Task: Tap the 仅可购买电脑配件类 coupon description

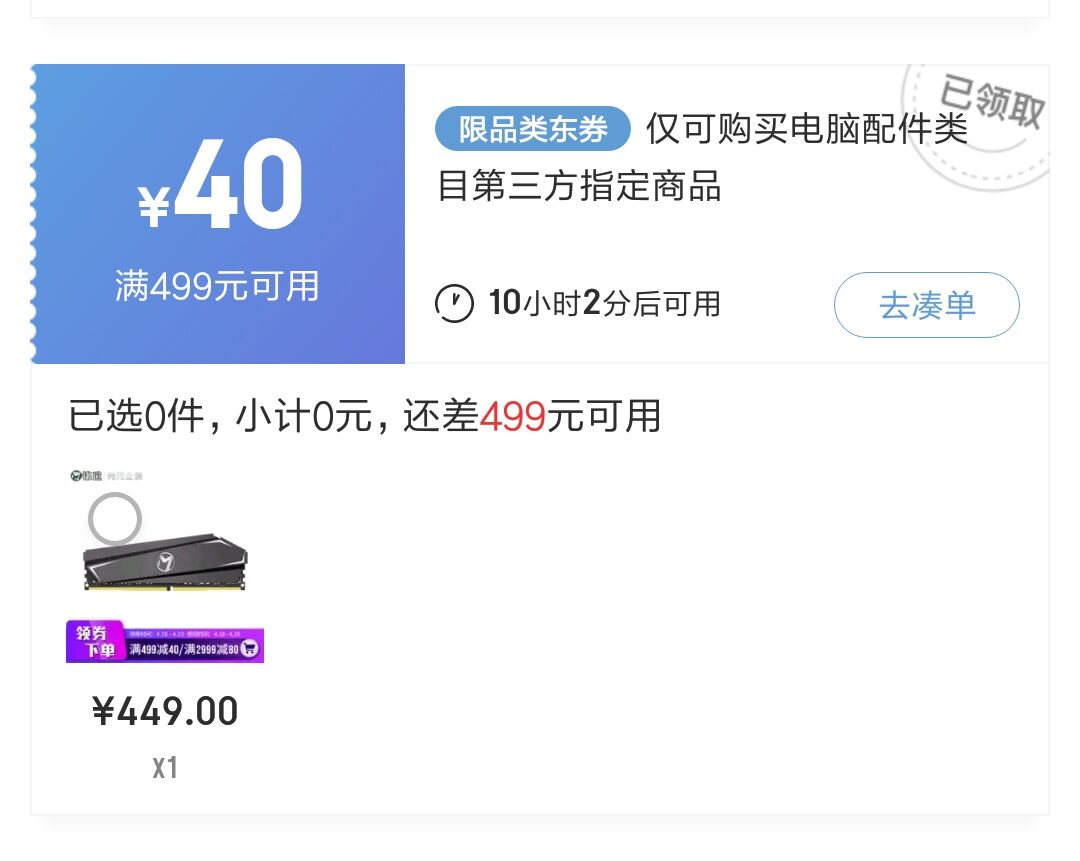Action: point(807,129)
